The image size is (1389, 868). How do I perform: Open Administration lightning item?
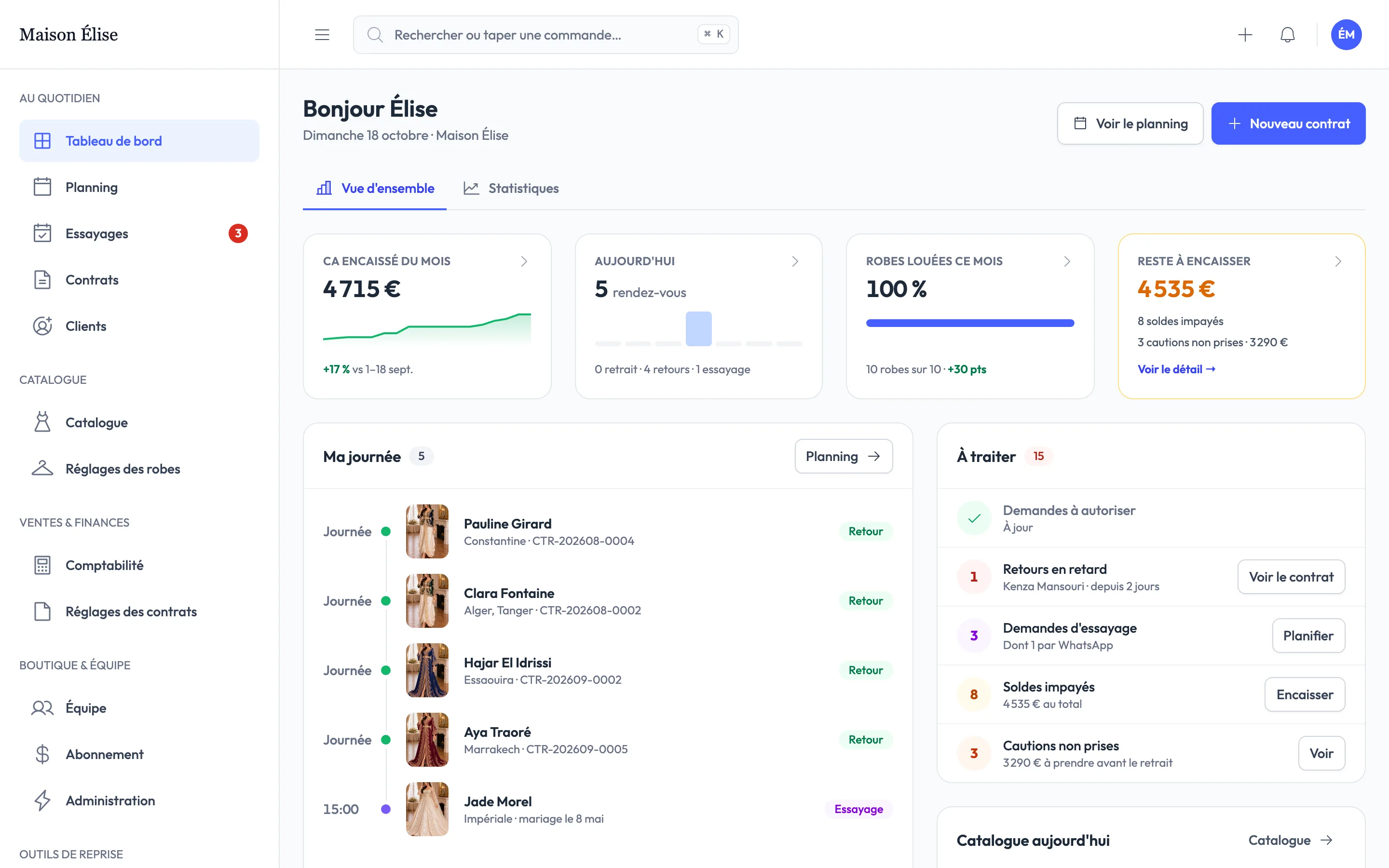pyautogui.click(x=139, y=800)
